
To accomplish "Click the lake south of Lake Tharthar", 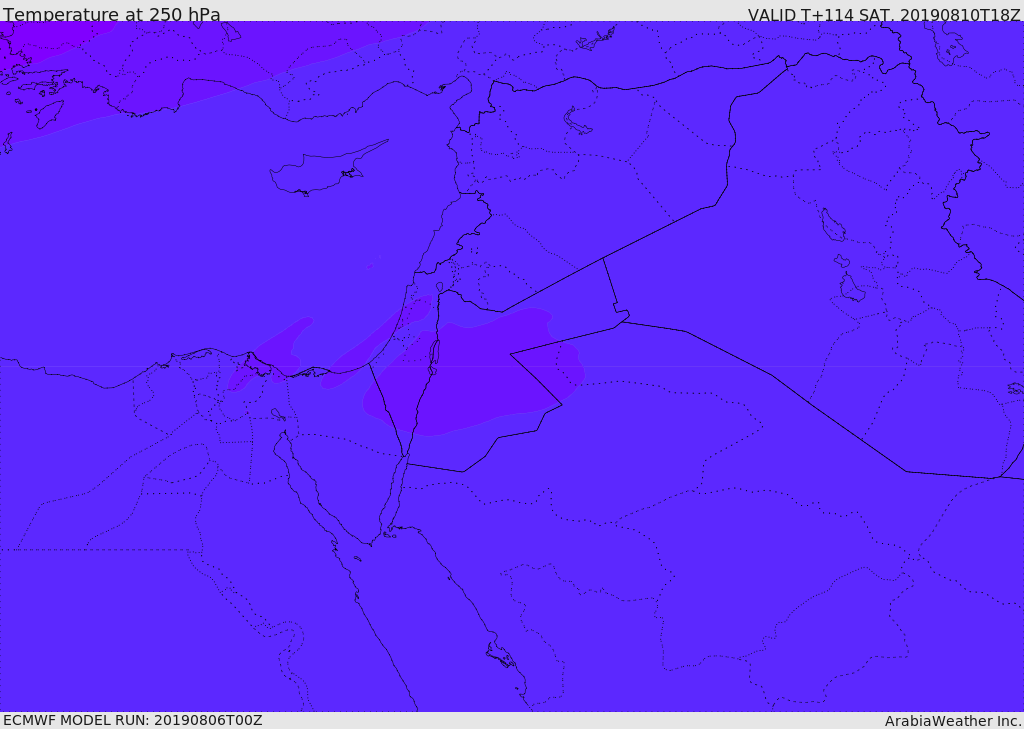I will click(x=851, y=288).
